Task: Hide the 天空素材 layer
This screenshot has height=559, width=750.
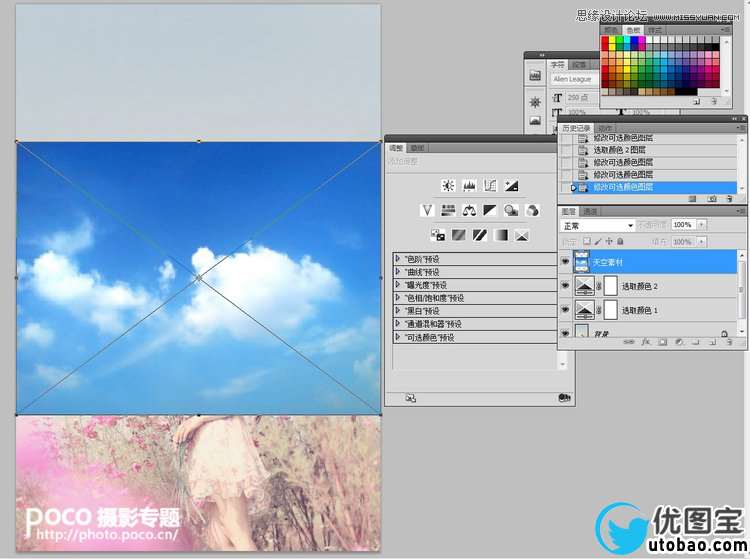Action: click(x=565, y=262)
